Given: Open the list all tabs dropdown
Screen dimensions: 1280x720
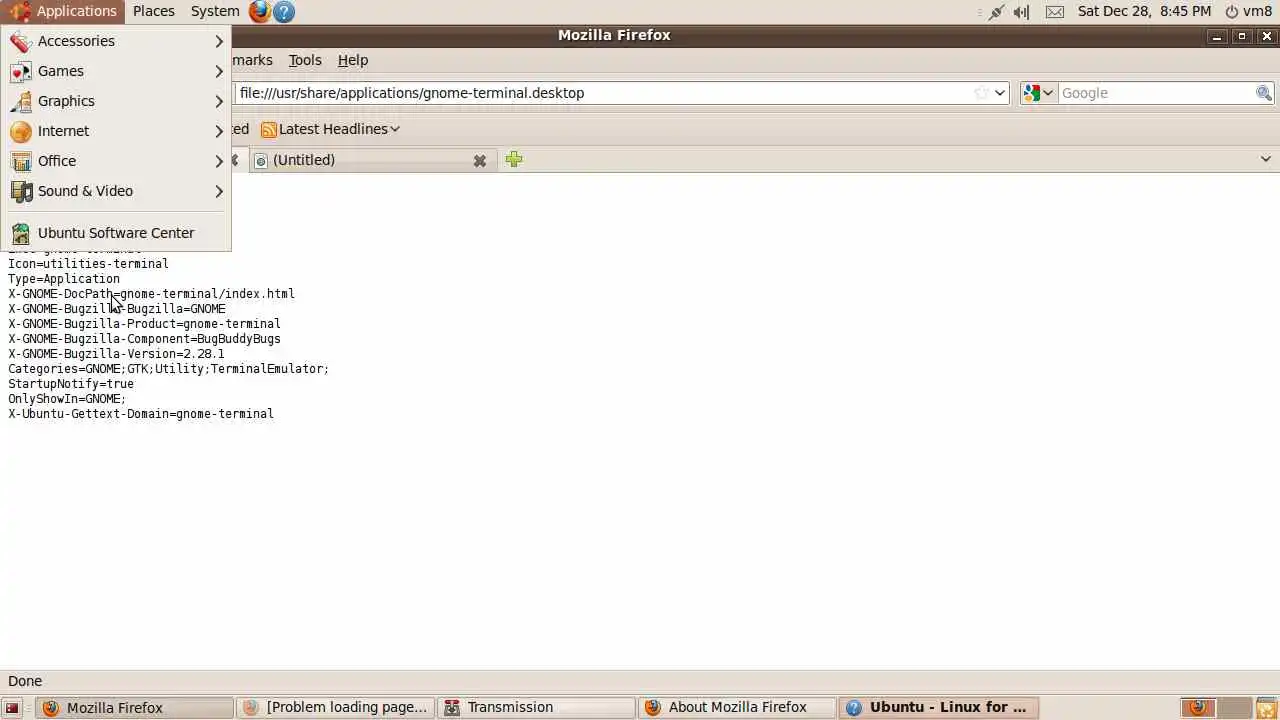Looking at the screenshot, I should point(1265,159).
